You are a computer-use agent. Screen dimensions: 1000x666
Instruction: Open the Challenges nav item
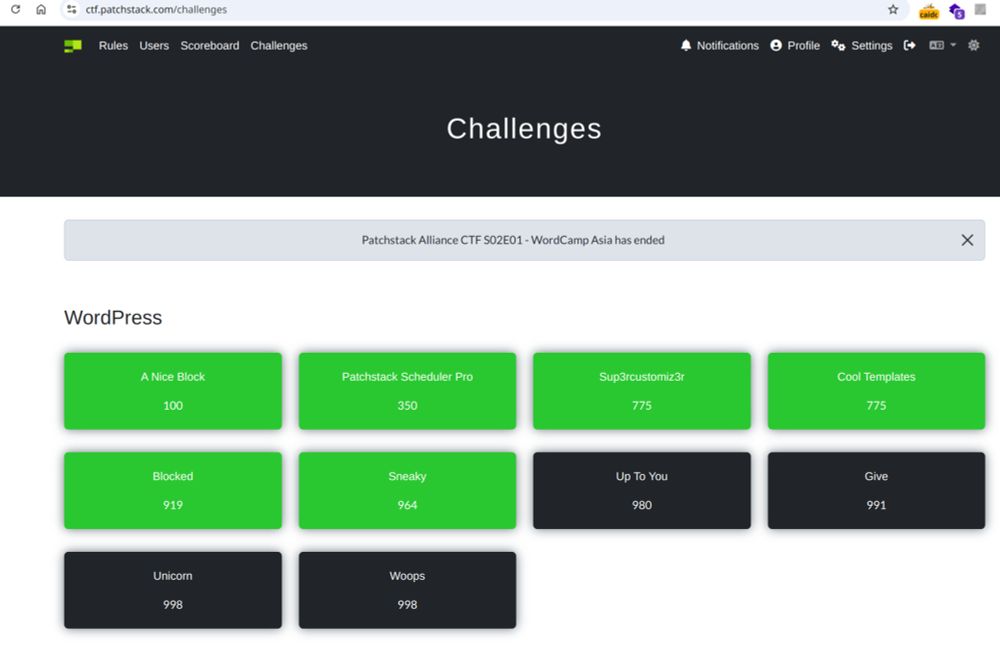click(x=279, y=46)
